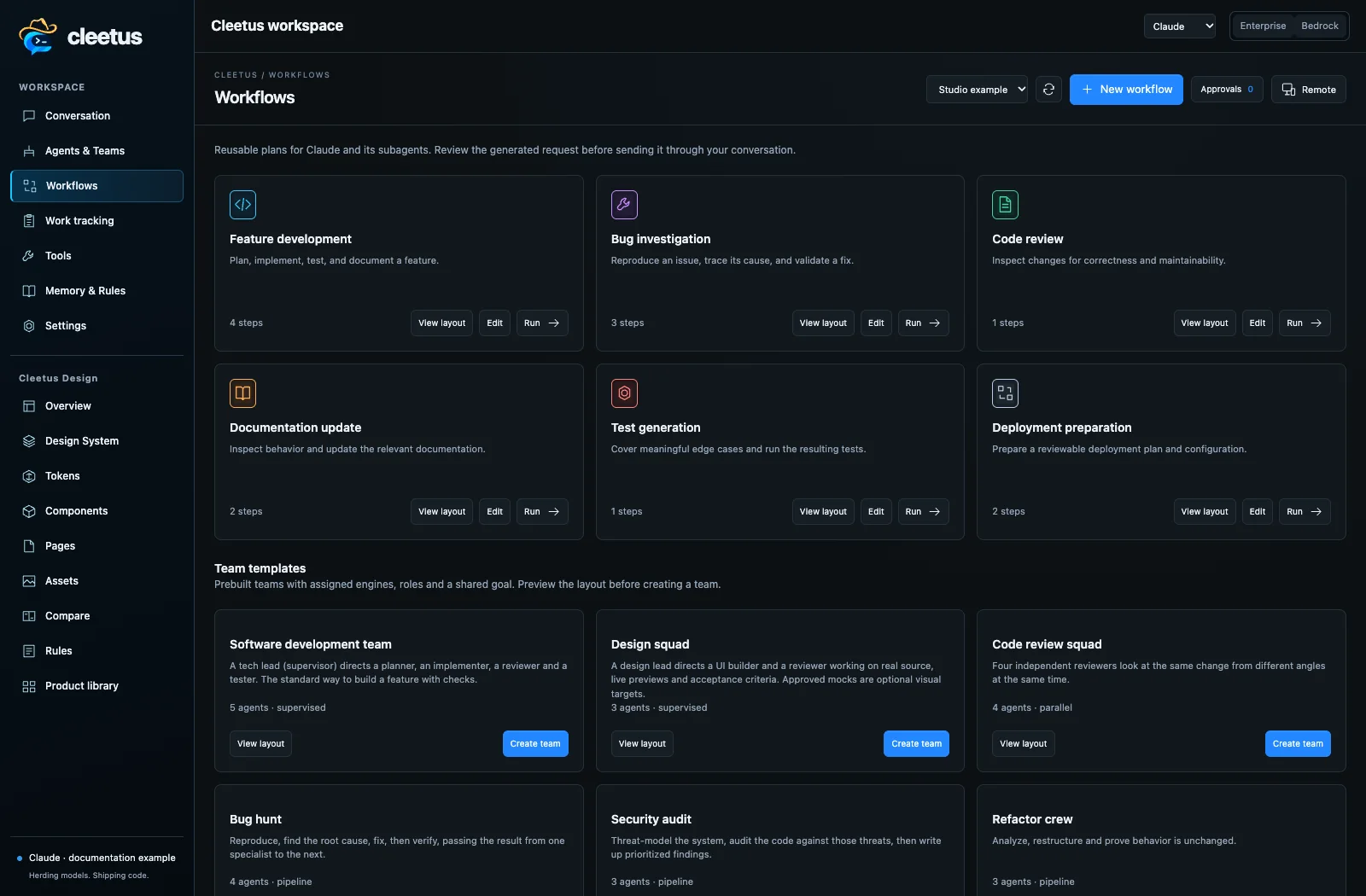
Task: Click the Remote button
Action: (1309, 90)
